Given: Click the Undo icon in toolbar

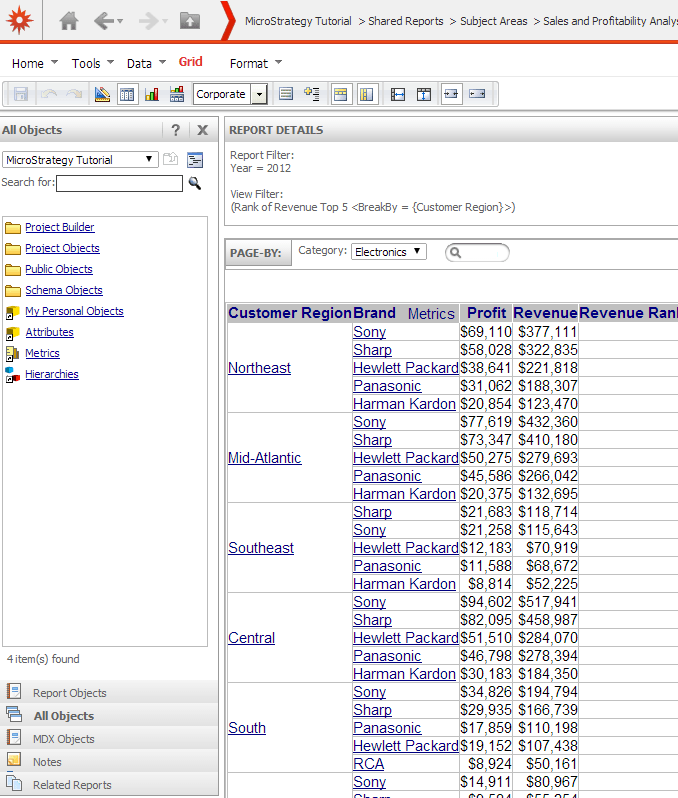Looking at the screenshot, I should point(49,94).
